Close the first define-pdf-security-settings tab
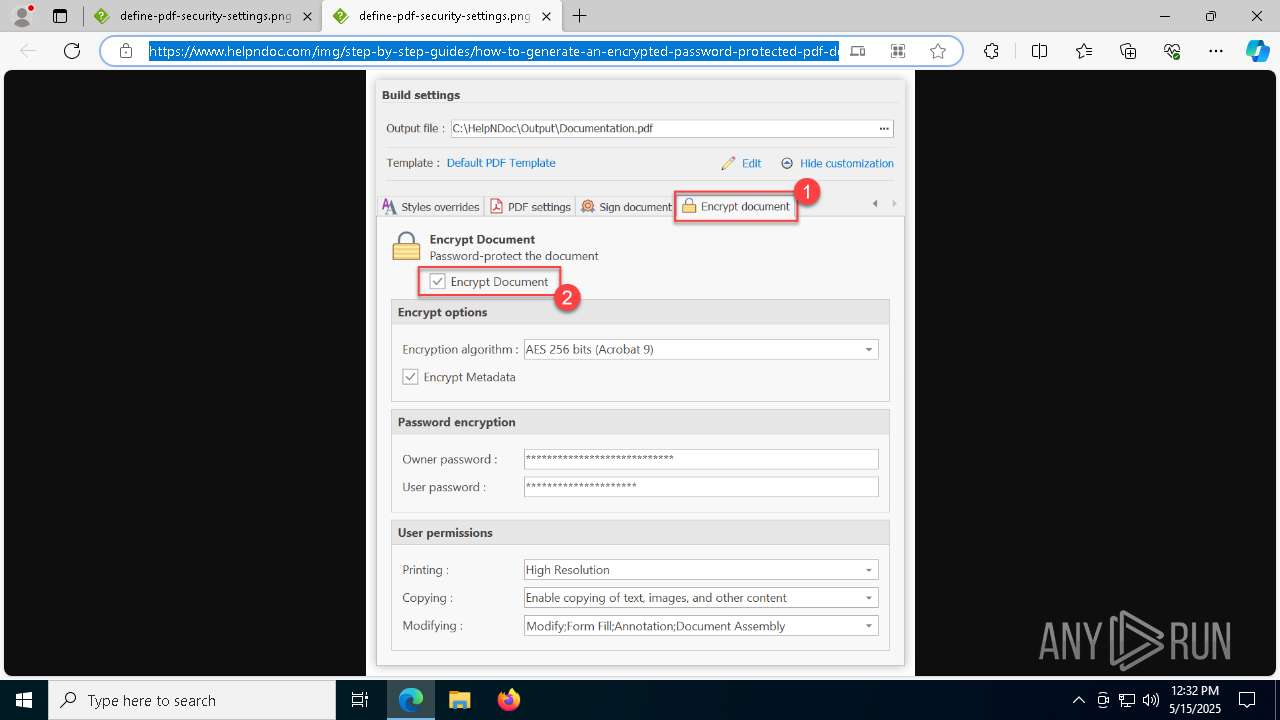This screenshot has width=1280, height=720. tap(307, 16)
